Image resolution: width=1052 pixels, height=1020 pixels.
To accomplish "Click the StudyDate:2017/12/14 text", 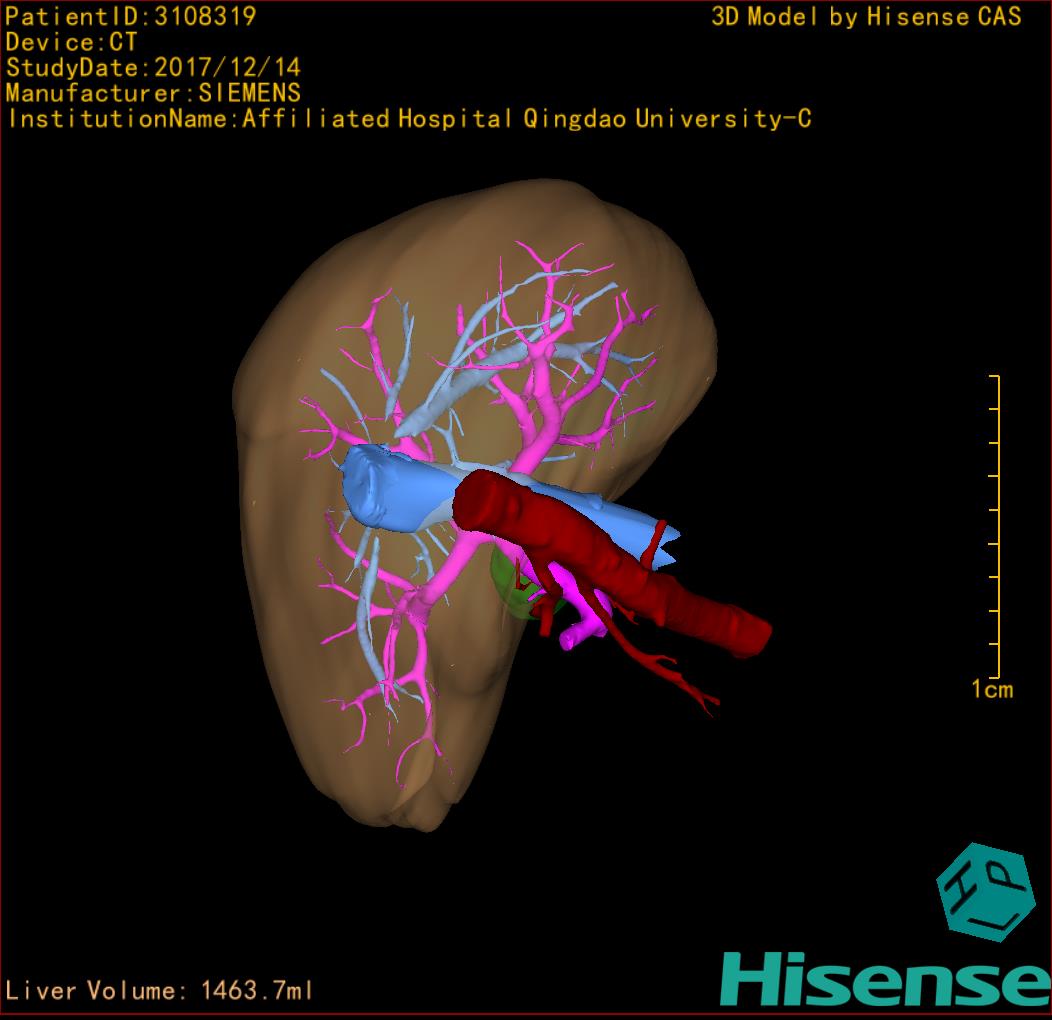I will point(153,68).
